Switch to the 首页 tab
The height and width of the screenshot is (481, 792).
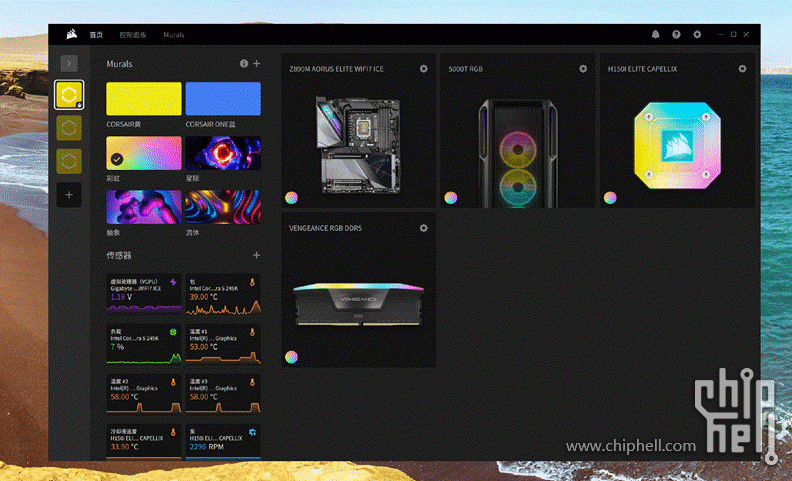tap(96, 35)
